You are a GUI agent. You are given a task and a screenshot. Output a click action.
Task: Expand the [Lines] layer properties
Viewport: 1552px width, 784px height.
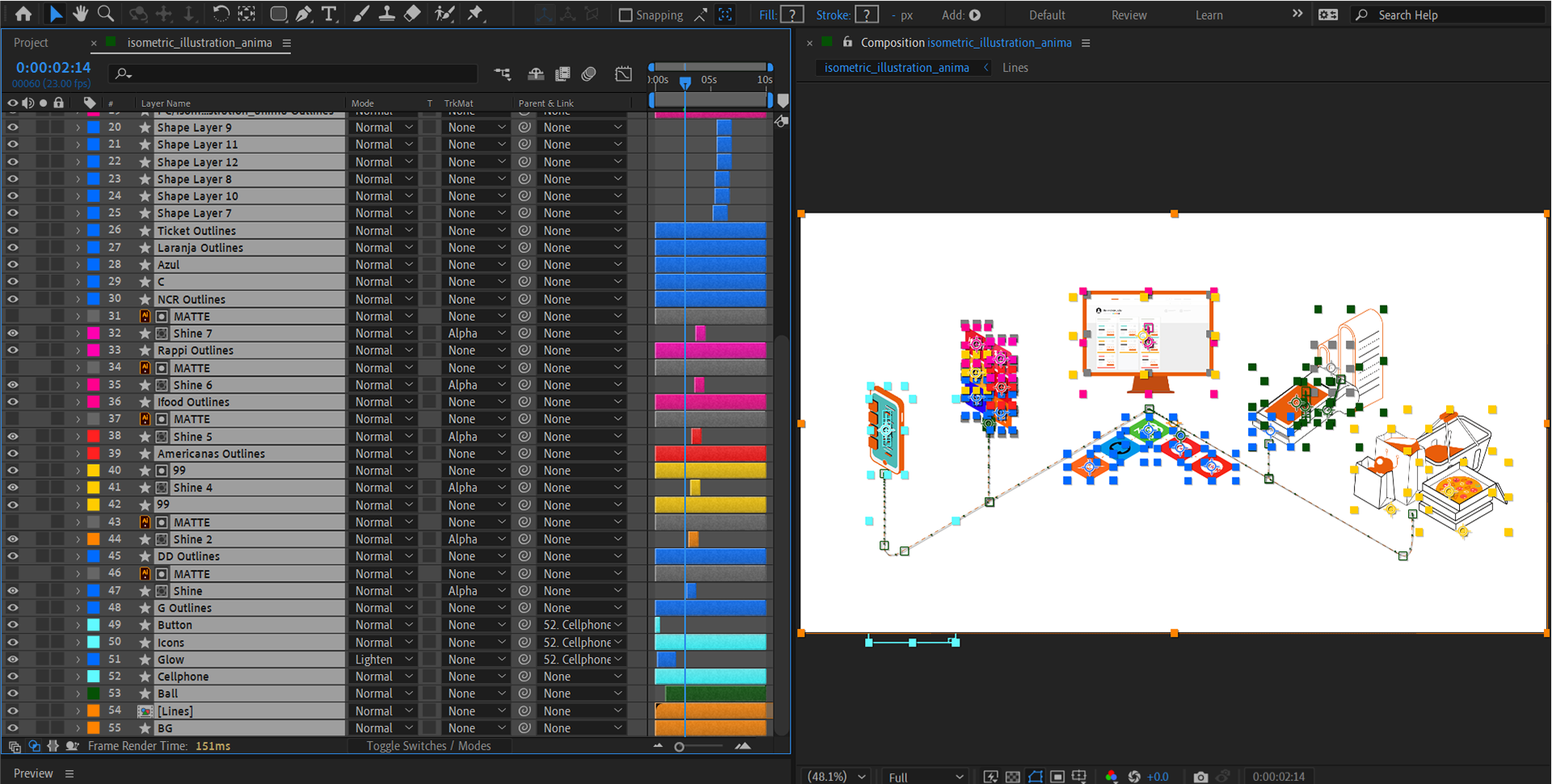coord(78,711)
